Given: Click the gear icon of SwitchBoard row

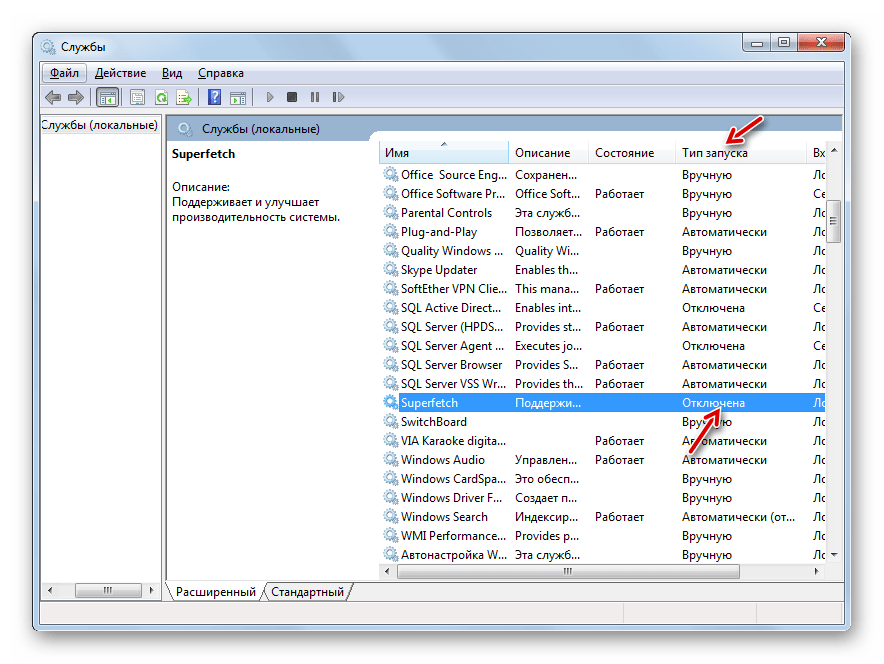Looking at the screenshot, I should [x=391, y=421].
